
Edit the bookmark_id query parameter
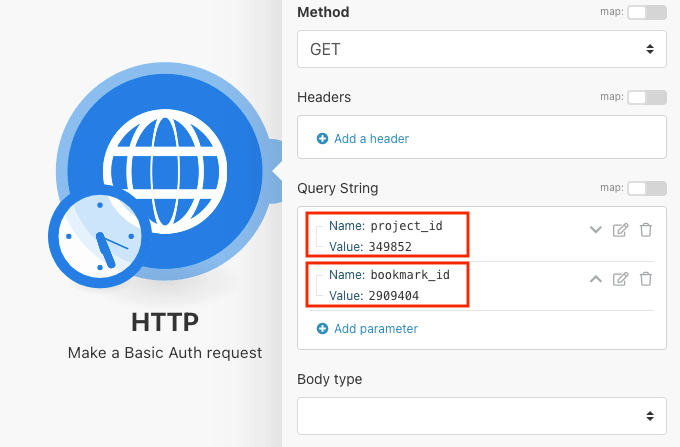620,279
